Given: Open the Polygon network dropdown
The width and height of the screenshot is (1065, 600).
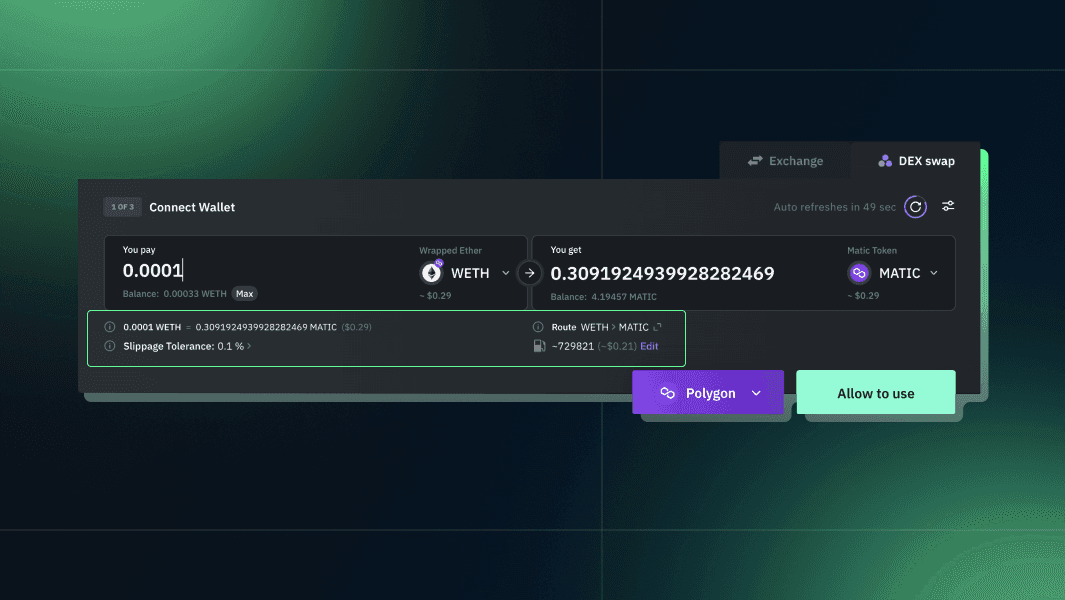Looking at the screenshot, I should (x=708, y=392).
